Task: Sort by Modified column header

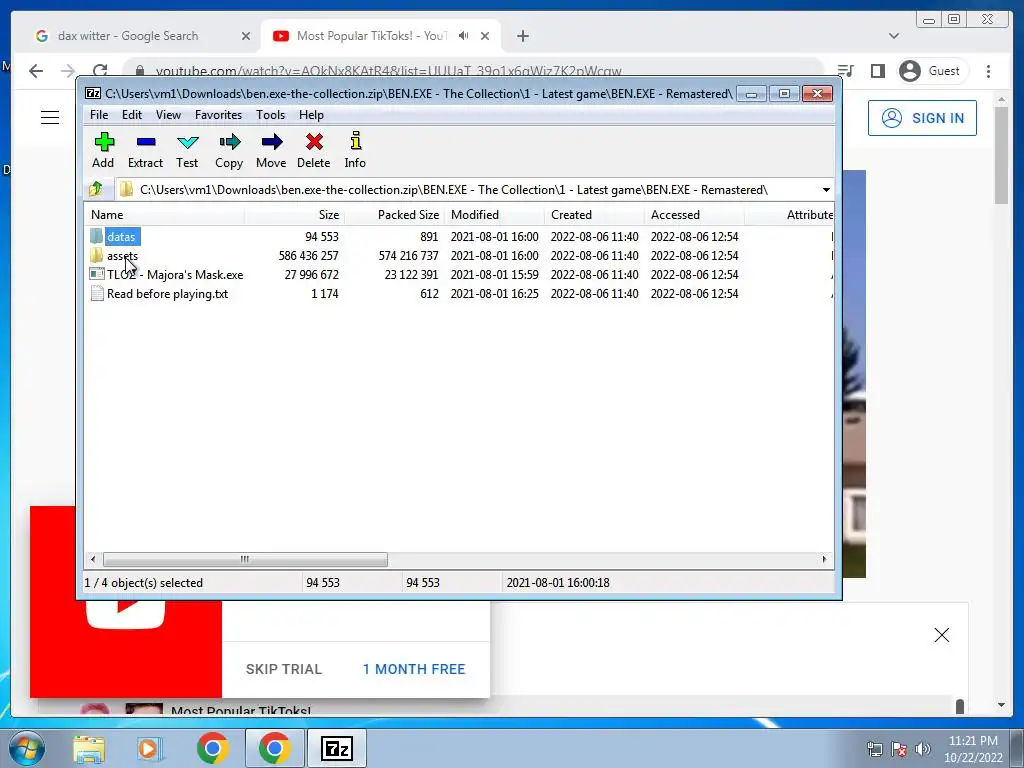Action: tap(494, 215)
